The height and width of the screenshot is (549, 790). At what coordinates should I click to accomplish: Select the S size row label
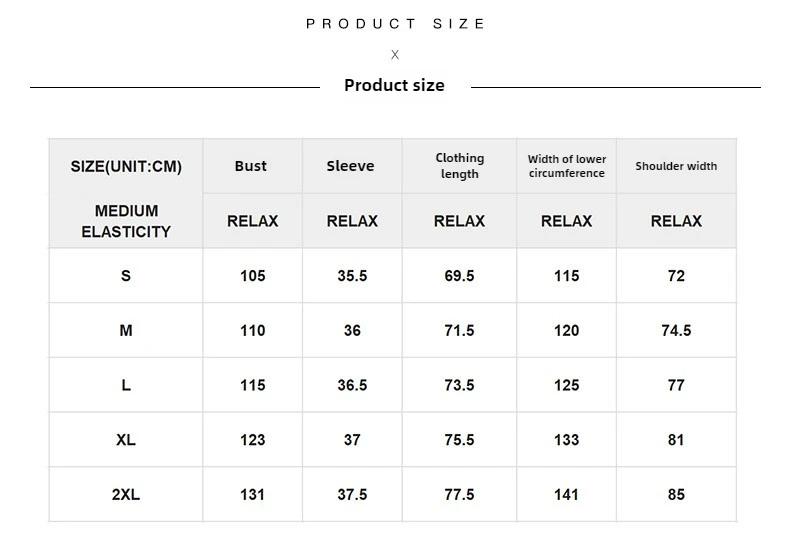pyautogui.click(x=126, y=276)
